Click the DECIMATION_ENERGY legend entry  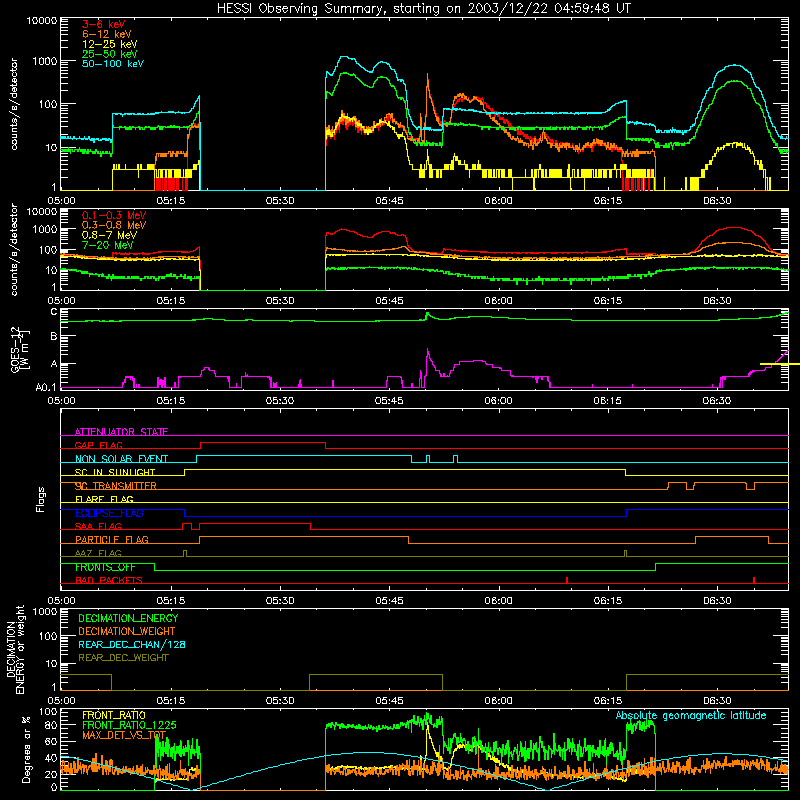pyautogui.click(x=128, y=618)
